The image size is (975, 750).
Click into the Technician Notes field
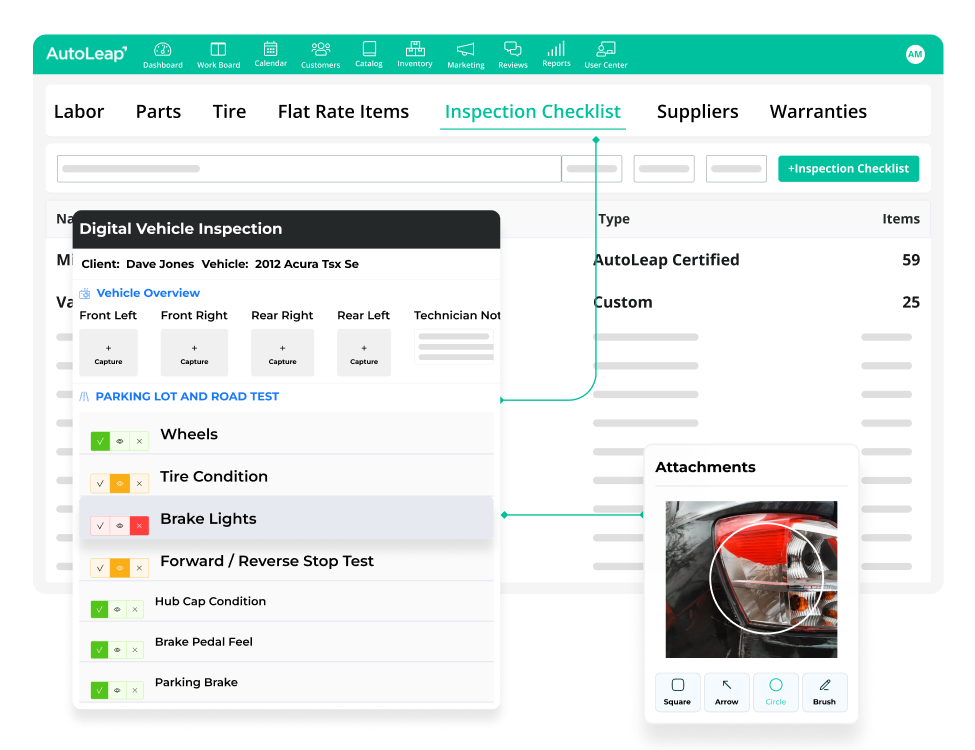click(455, 347)
